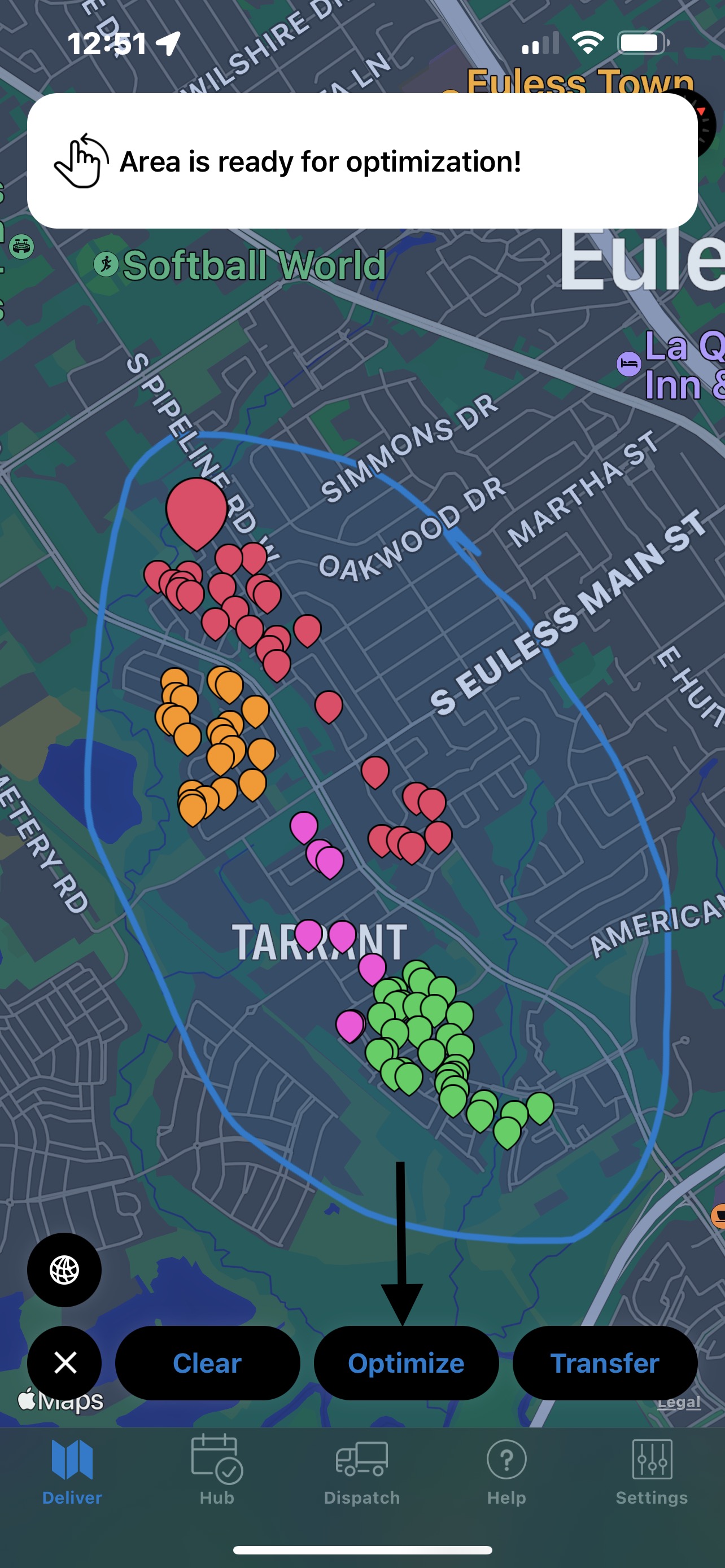Tap the Apple Maps logo

click(x=61, y=1400)
